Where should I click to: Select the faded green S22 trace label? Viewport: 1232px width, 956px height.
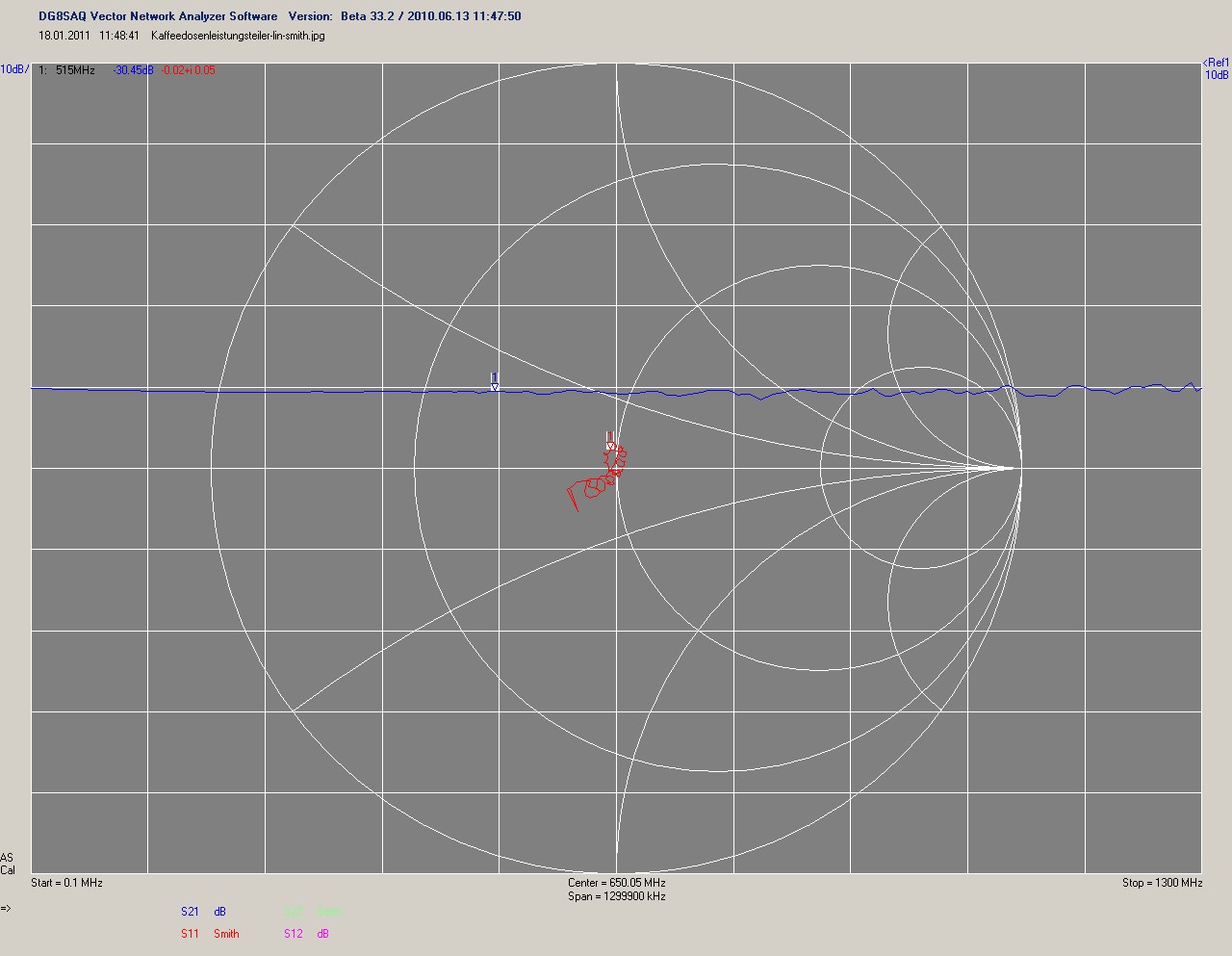(293, 912)
